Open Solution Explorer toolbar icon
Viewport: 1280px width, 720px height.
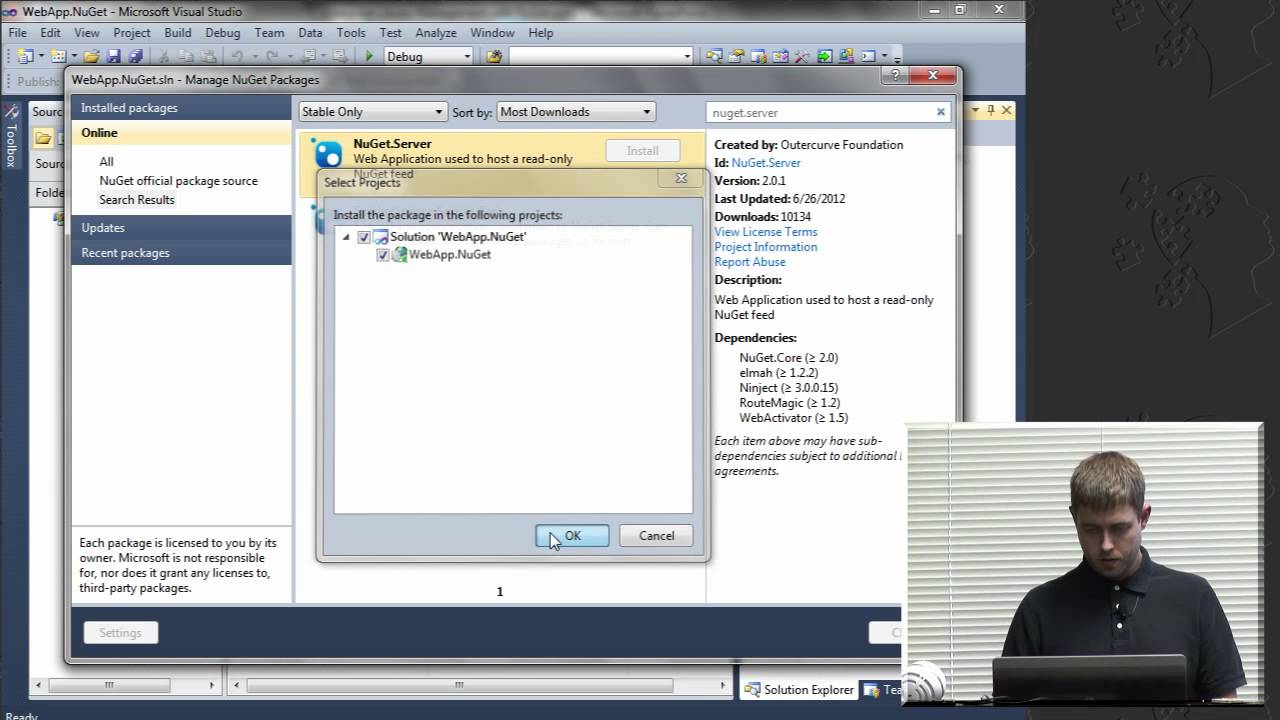click(x=714, y=56)
